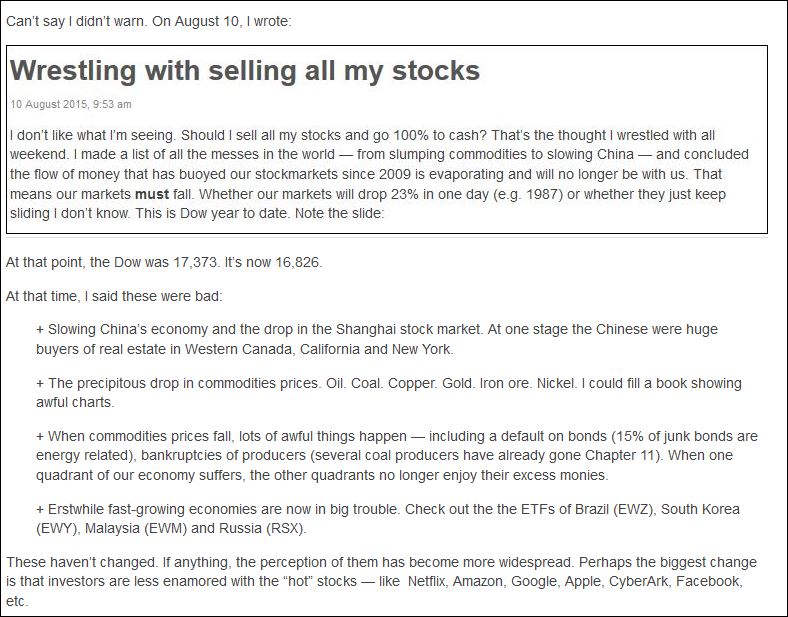Click the word 'CyberArk' in the closing paragraph
Screen dimensions: 788x617
pyautogui.click(x=638, y=581)
